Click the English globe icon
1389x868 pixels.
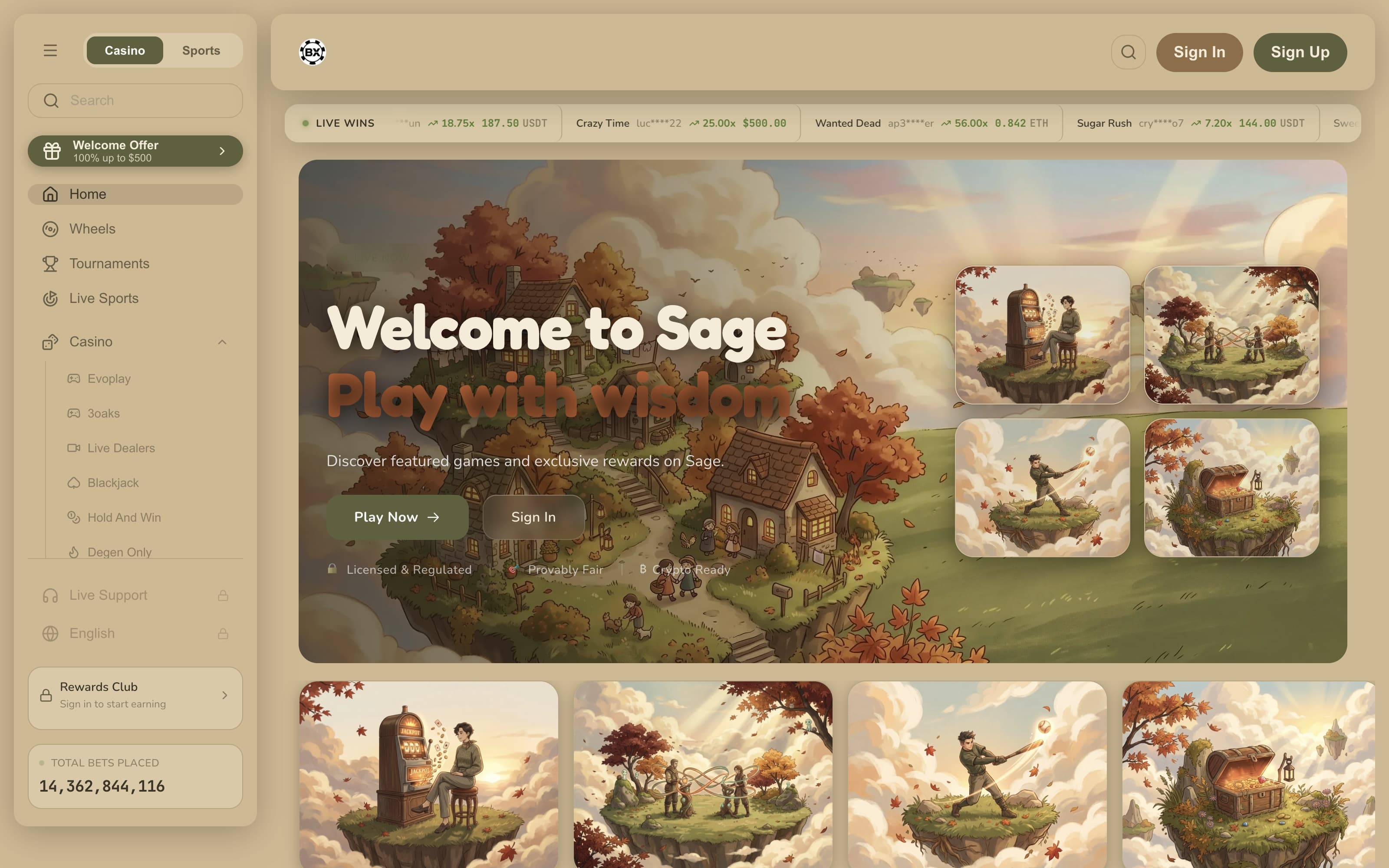[50, 633]
